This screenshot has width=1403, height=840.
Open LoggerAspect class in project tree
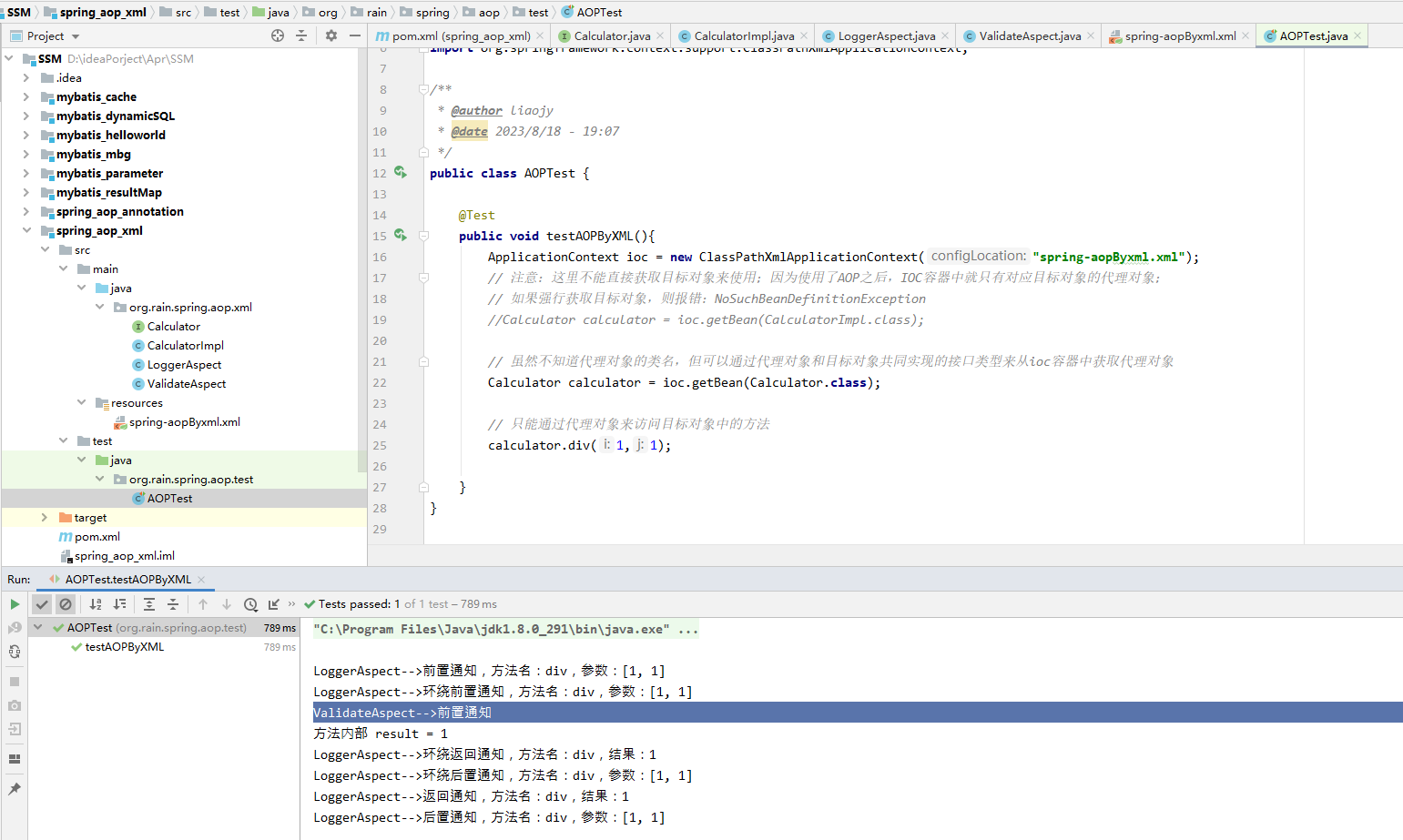click(184, 365)
